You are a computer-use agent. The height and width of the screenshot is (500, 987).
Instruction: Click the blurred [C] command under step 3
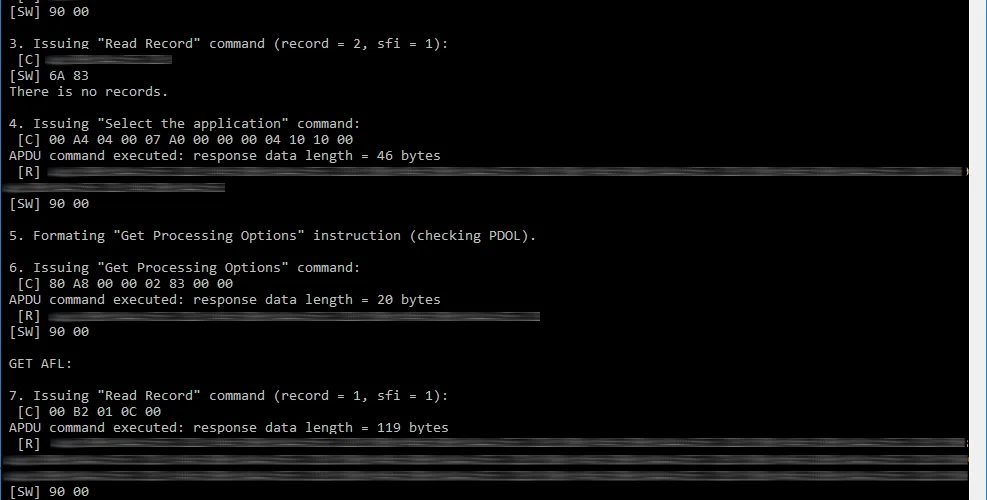pyautogui.click(x=108, y=60)
